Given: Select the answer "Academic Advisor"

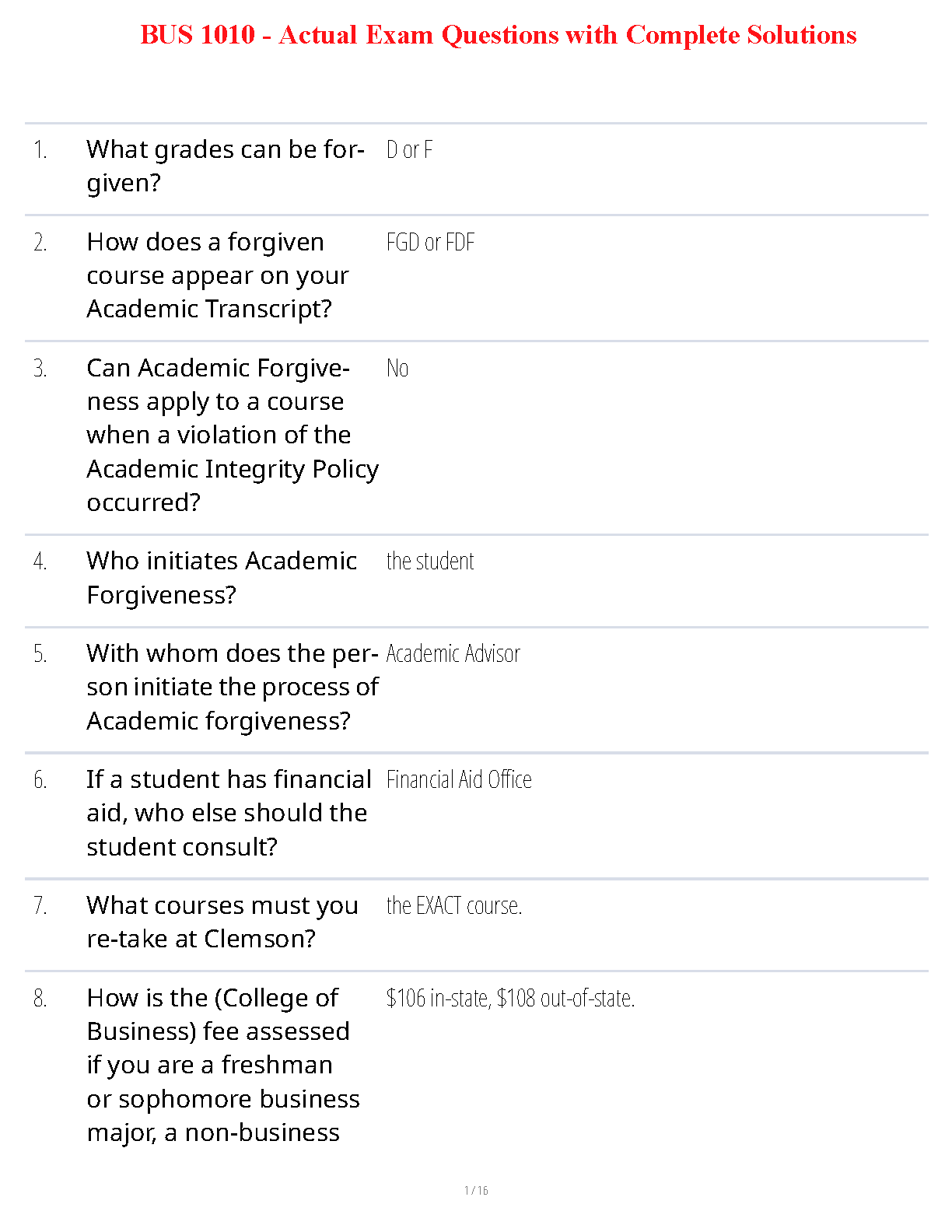Looking at the screenshot, I should click(453, 653).
